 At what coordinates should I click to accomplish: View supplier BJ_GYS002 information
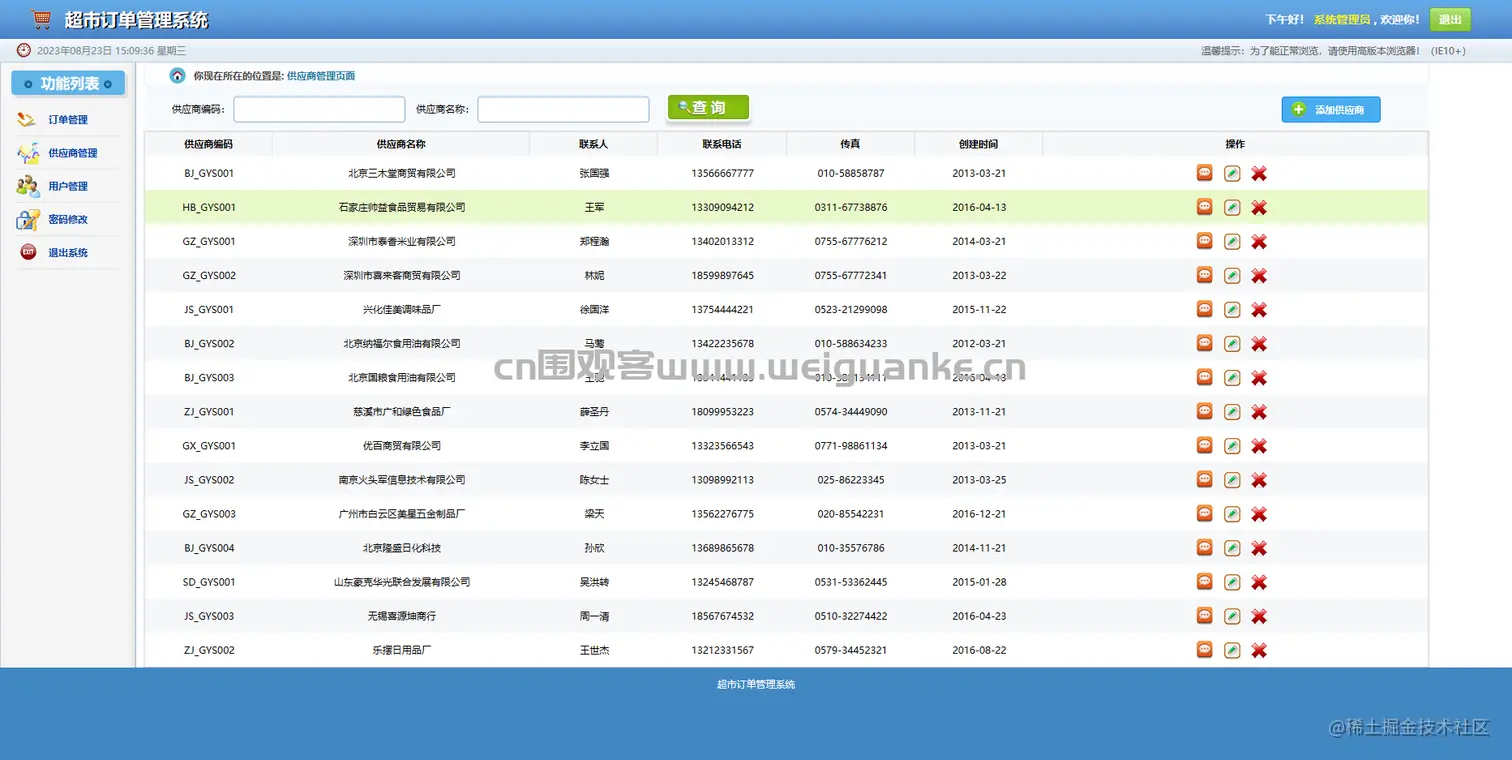pyautogui.click(x=1205, y=343)
